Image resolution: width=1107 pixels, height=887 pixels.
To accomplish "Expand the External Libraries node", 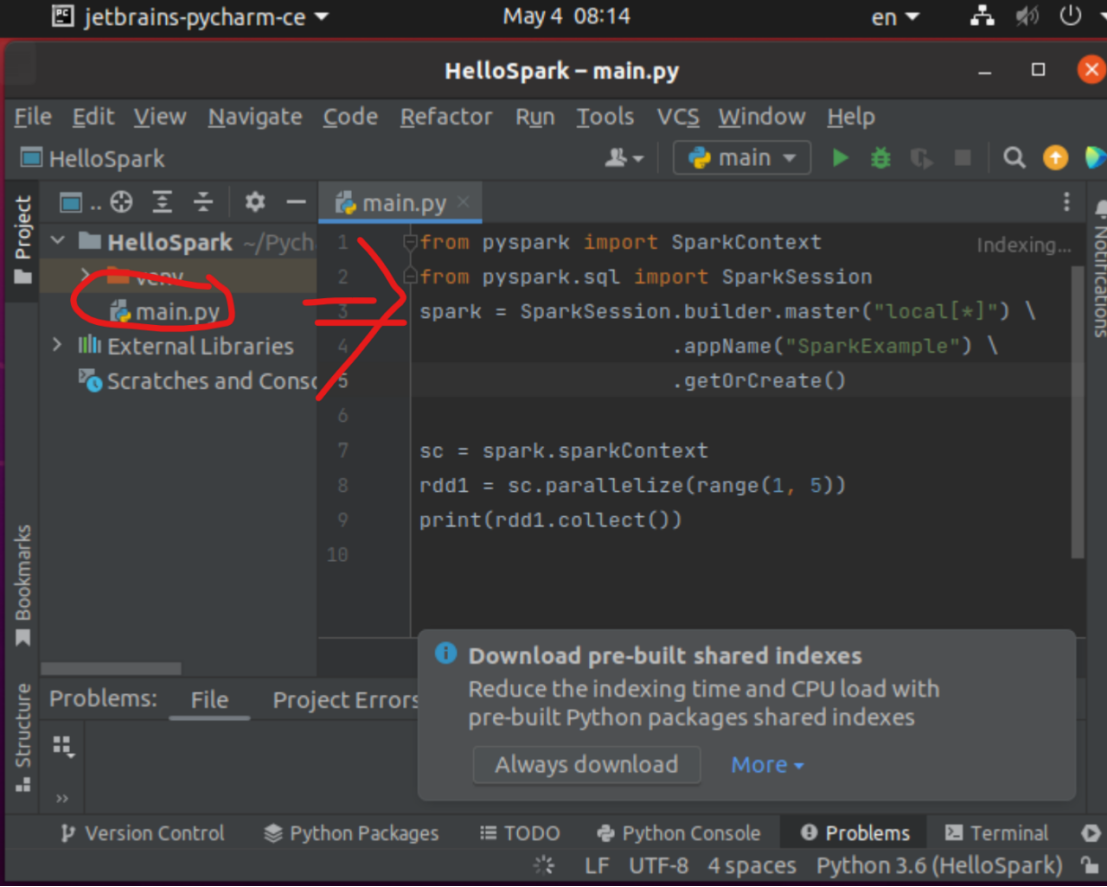I will tap(58, 345).
